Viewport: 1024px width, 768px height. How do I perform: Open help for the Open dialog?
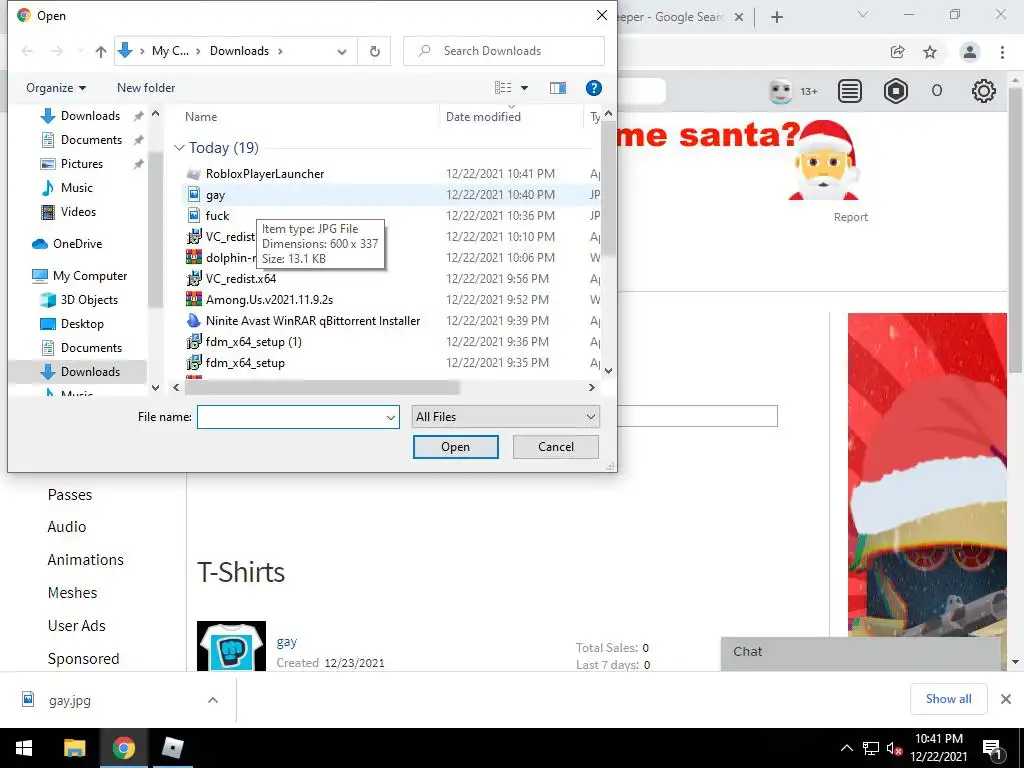[593, 88]
